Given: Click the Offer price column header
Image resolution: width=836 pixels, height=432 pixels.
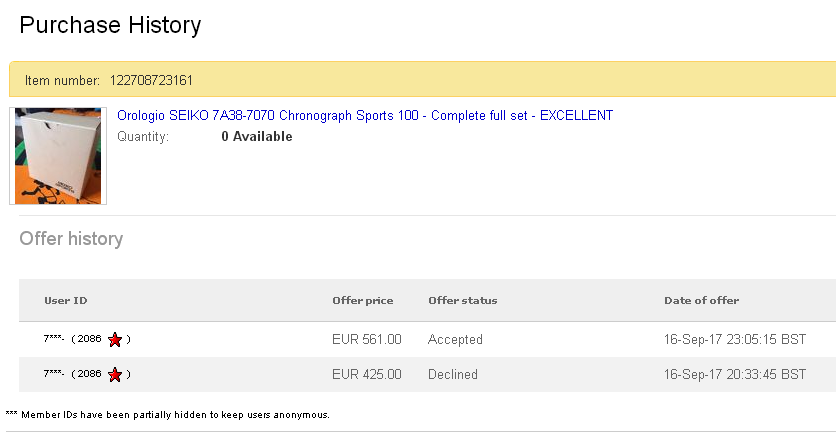Looking at the screenshot, I should click(362, 300).
